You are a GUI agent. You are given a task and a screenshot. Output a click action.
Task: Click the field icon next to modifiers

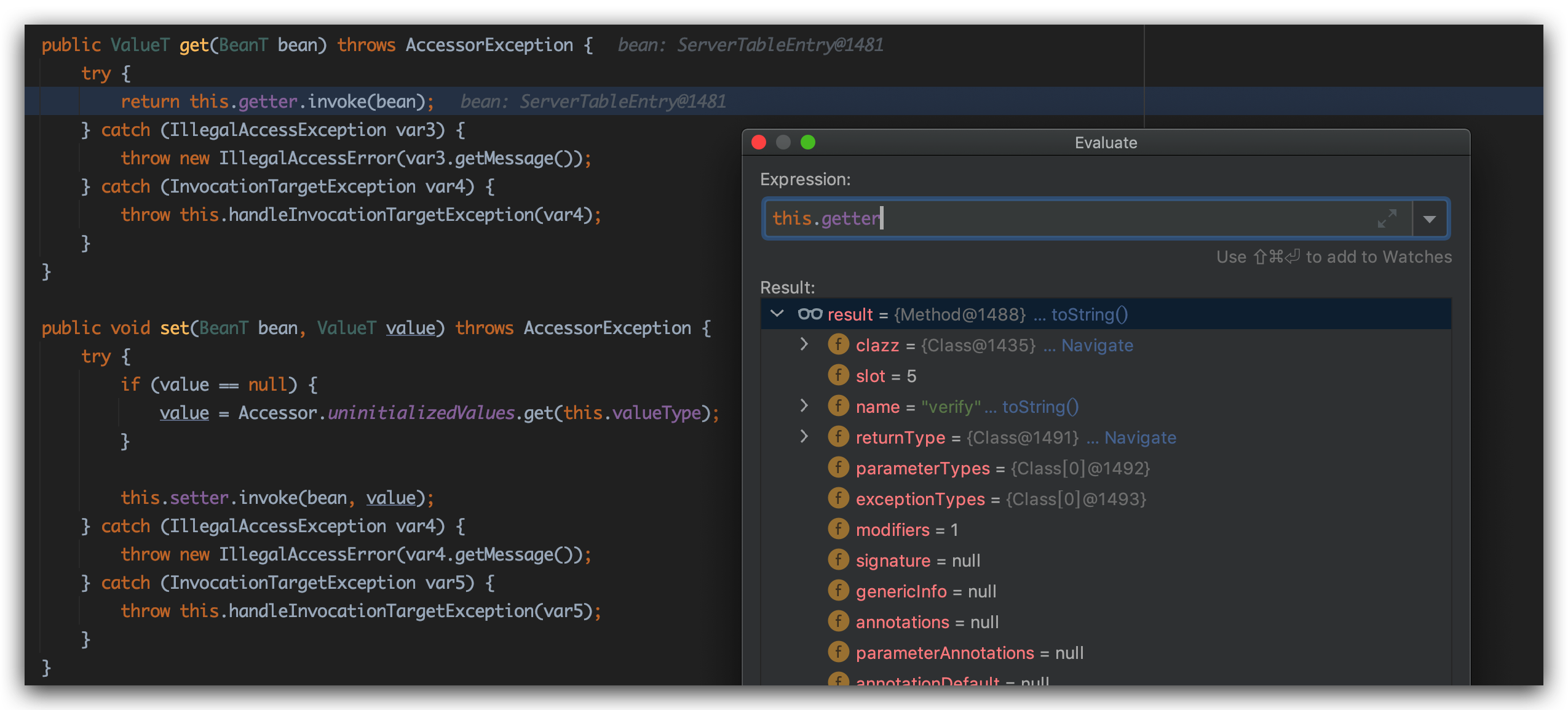(x=838, y=529)
